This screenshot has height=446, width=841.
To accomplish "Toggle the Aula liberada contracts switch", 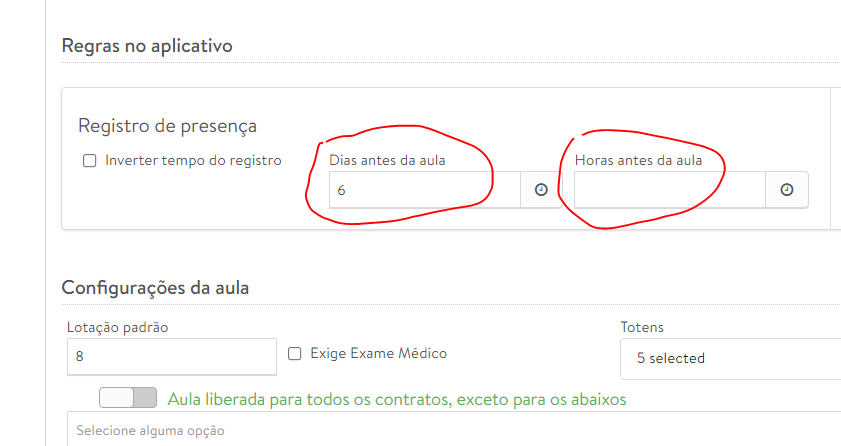I will tap(128, 398).
